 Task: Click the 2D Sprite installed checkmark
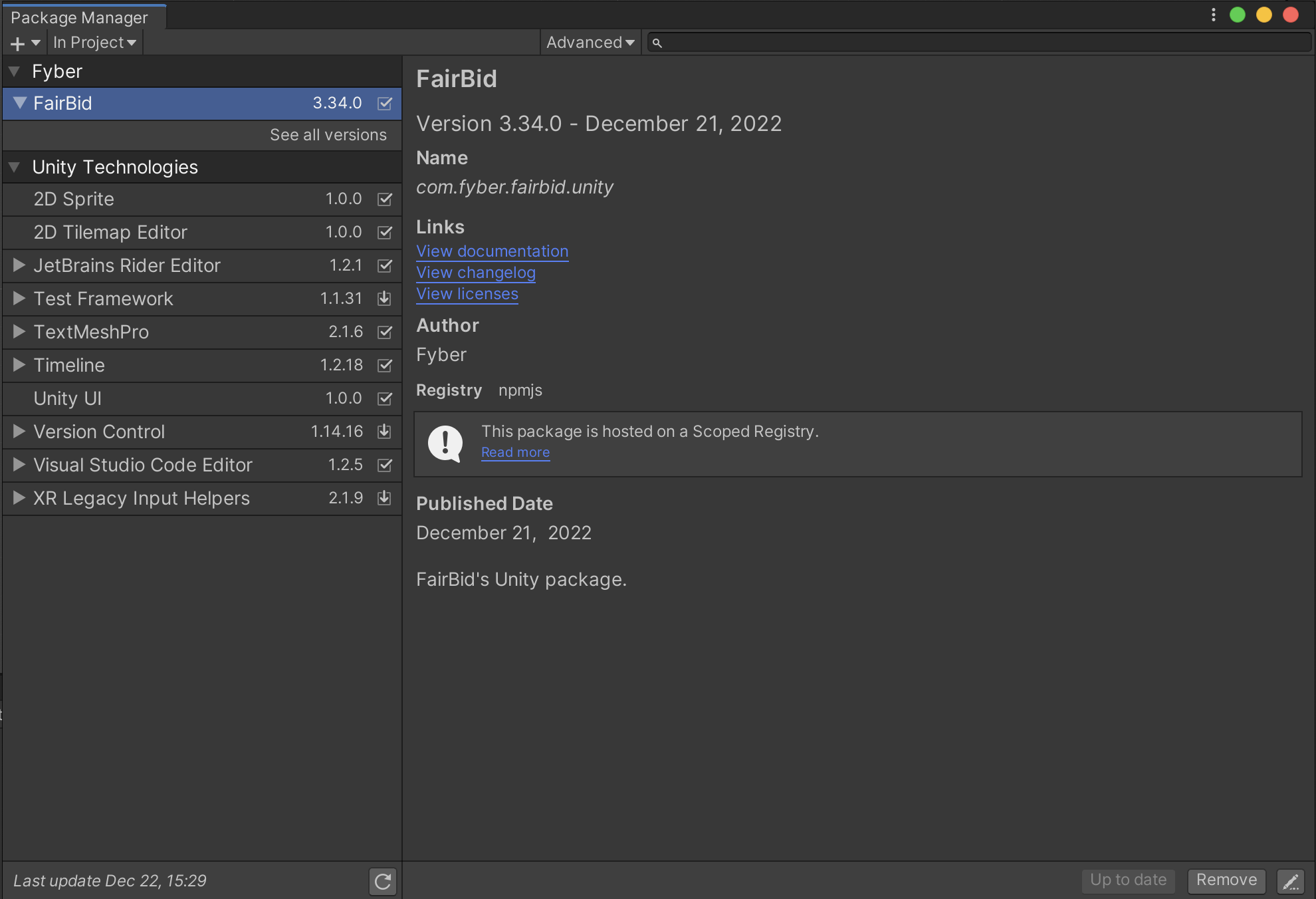point(385,199)
